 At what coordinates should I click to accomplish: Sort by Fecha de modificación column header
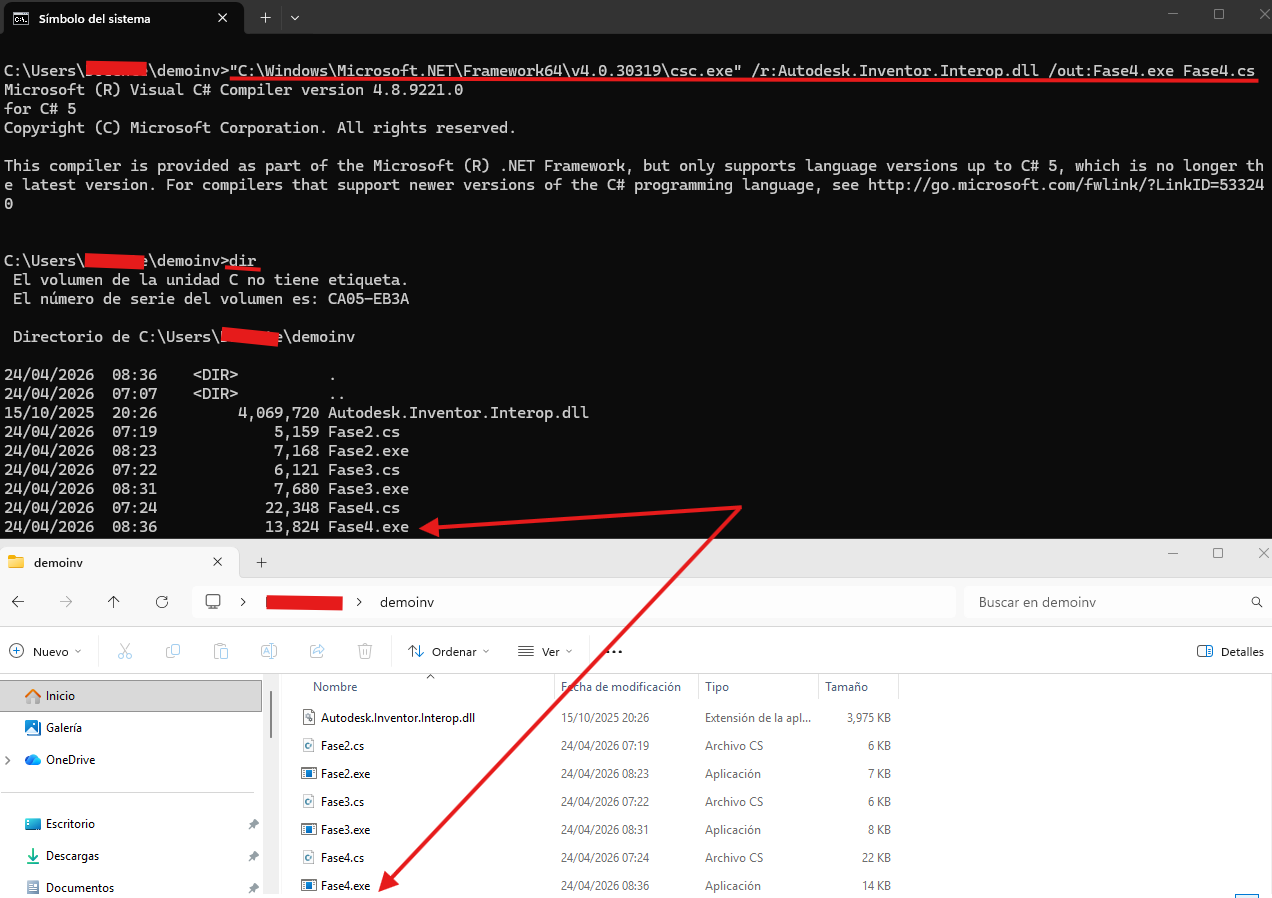(x=621, y=687)
